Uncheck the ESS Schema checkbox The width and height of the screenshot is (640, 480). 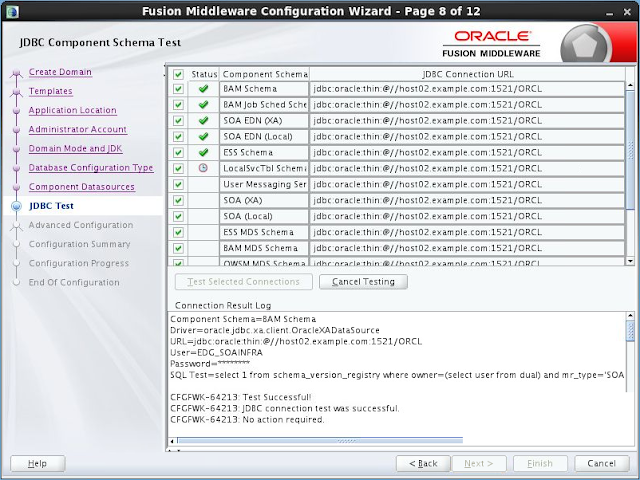178,152
